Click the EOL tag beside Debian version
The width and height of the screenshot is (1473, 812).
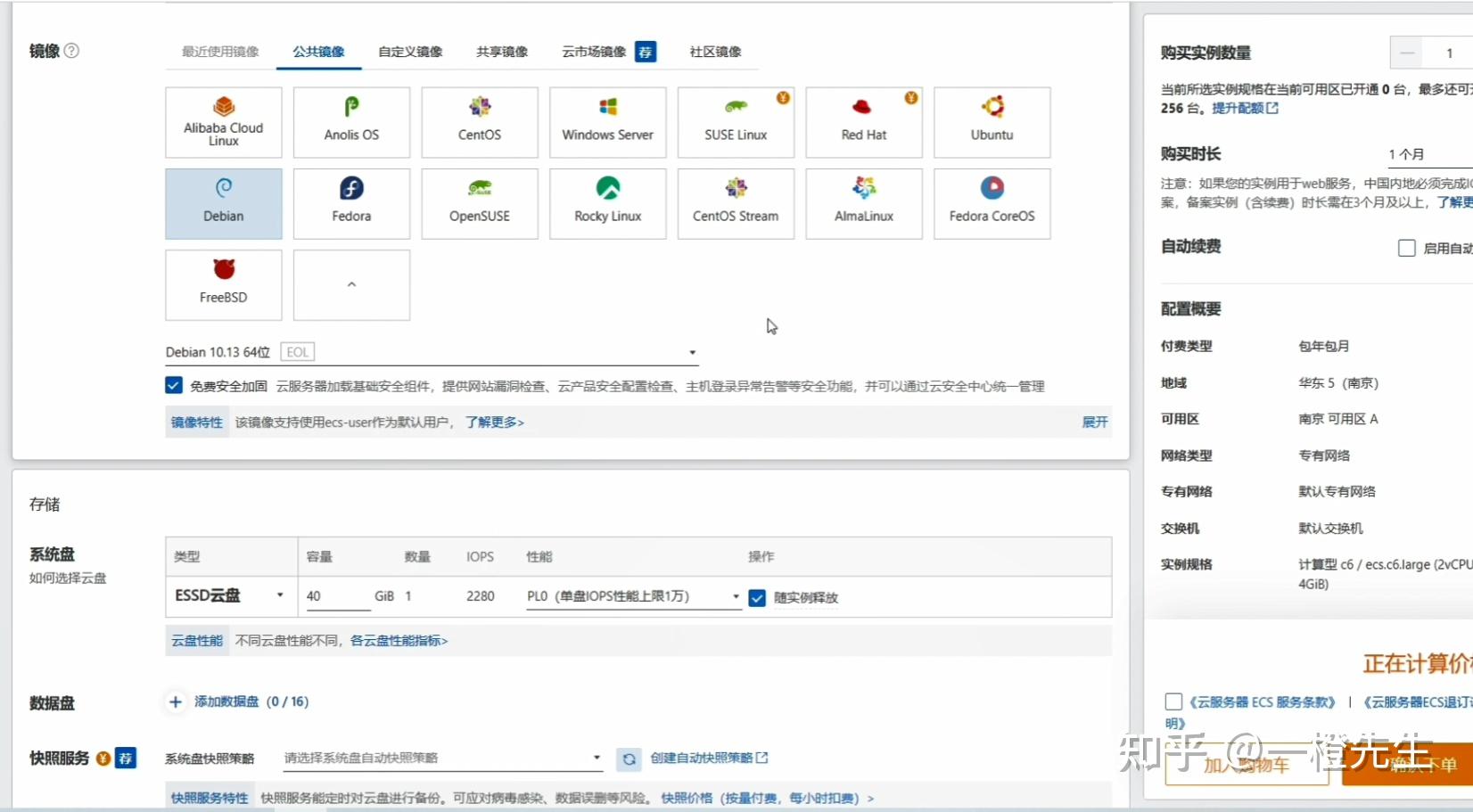coord(298,352)
